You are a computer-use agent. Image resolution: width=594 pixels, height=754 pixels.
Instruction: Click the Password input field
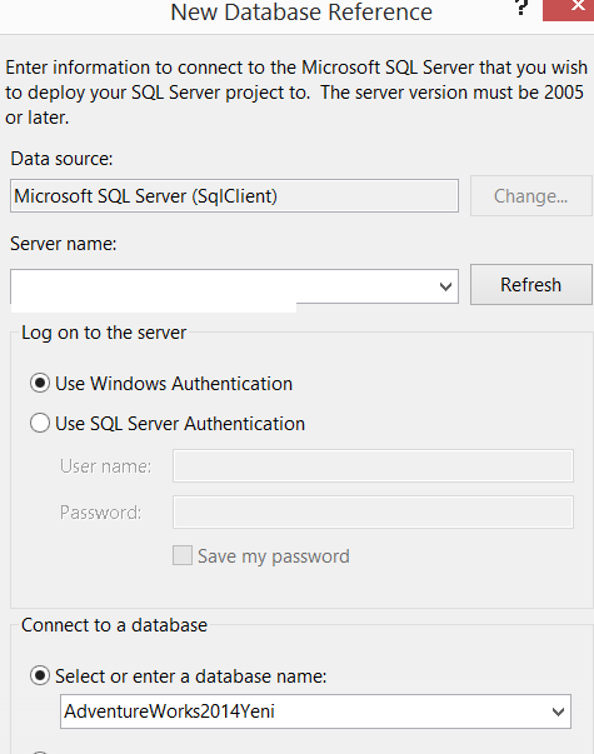pyautogui.click(x=373, y=512)
